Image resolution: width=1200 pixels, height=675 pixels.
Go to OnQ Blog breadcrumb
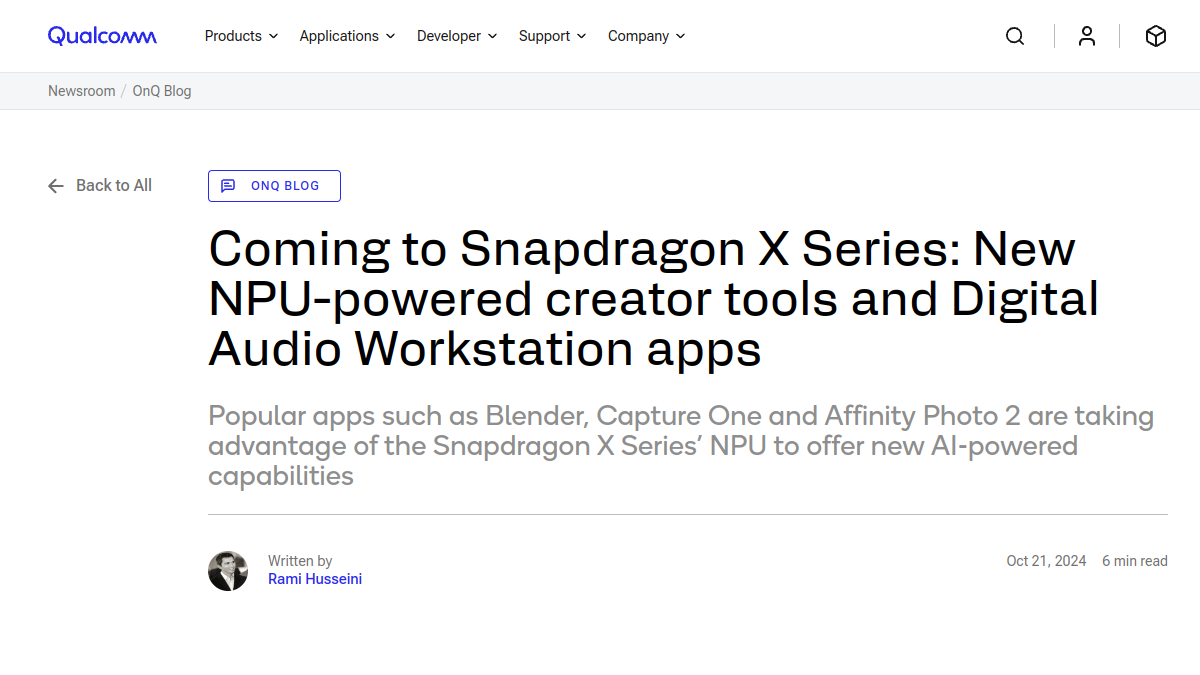pos(162,91)
